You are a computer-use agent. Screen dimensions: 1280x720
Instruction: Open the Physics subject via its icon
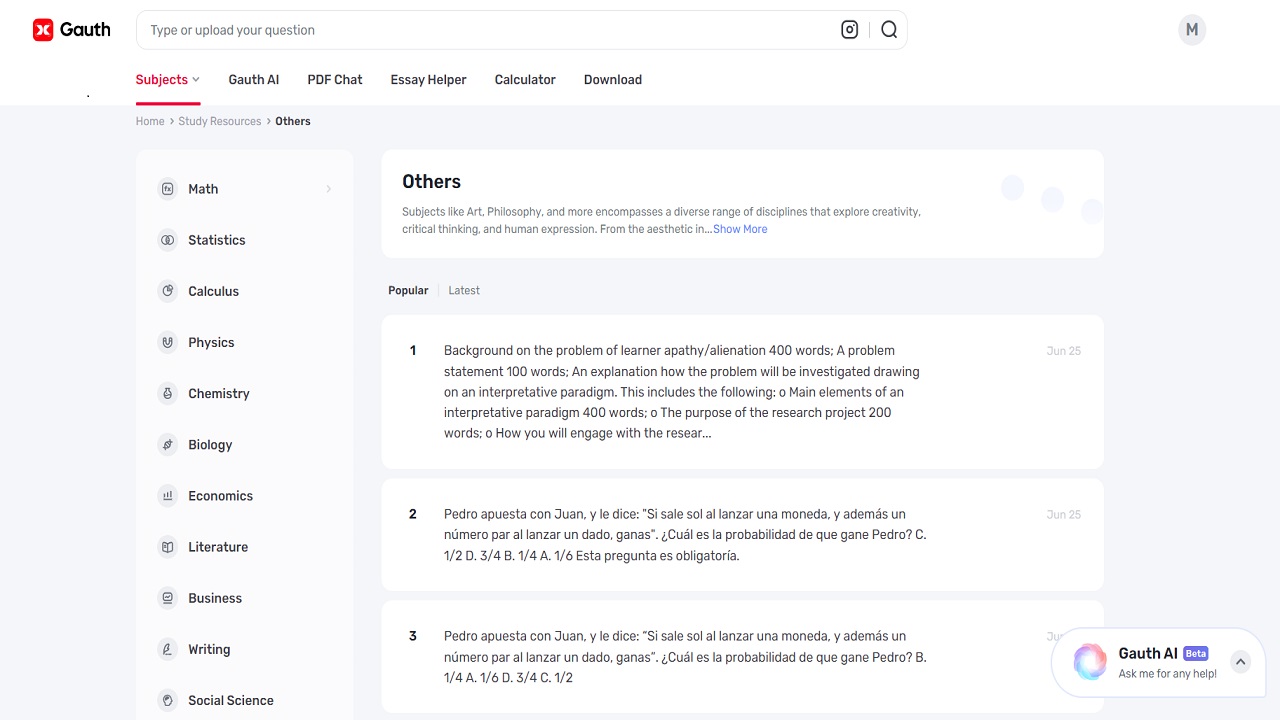[x=167, y=342]
